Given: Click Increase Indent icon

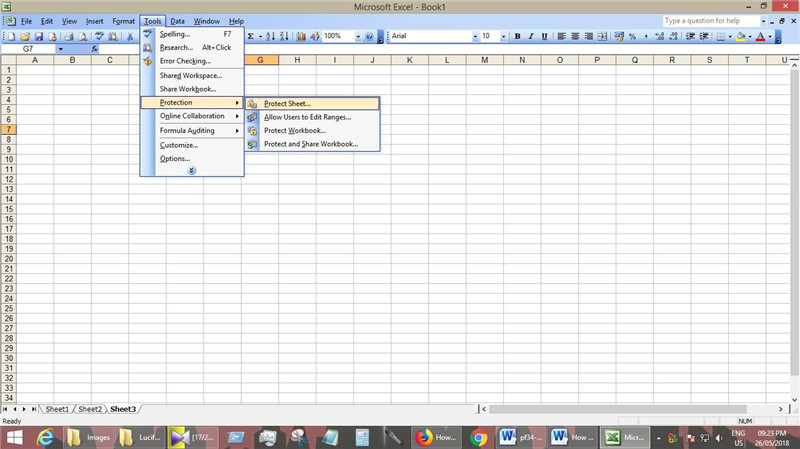Looking at the screenshot, I should [704, 36].
